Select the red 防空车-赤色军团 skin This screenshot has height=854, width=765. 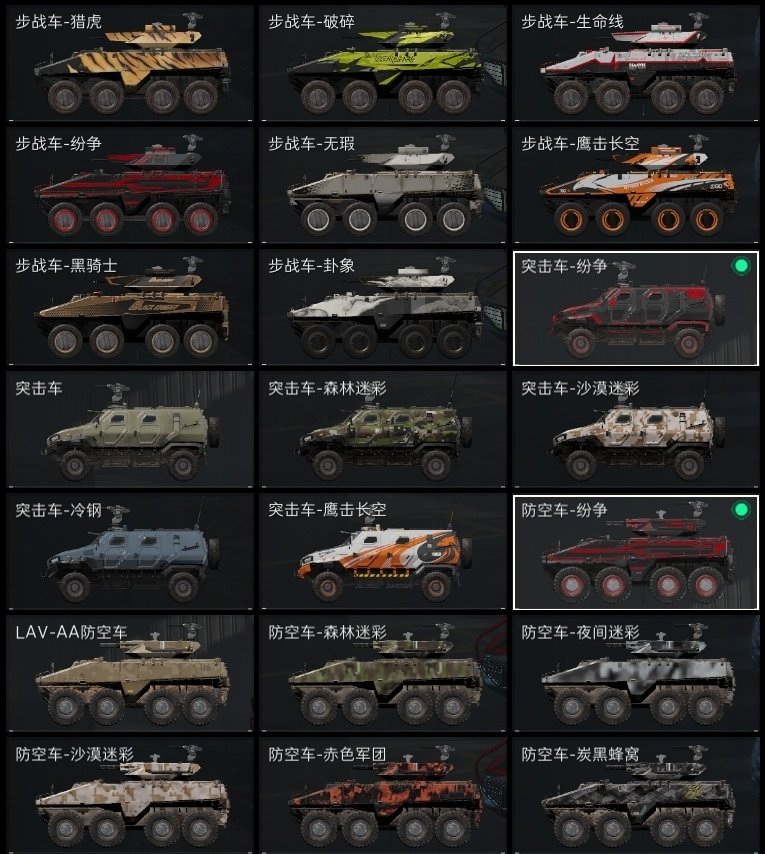[x=383, y=795]
